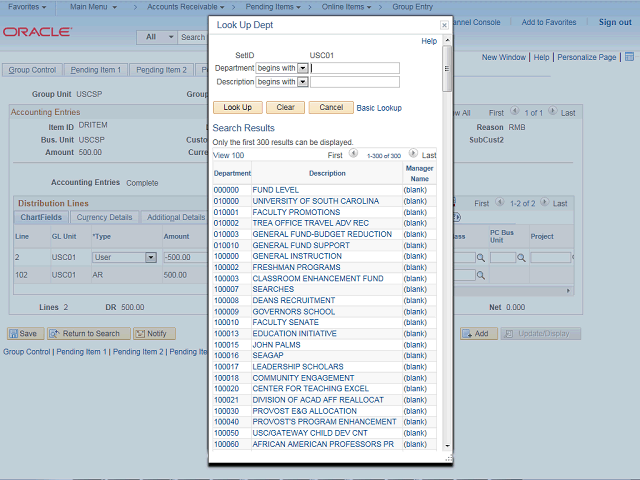Choose GENERAL FUND SUPPORT row
The width and height of the screenshot is (640, 480).
coord(301,245)
